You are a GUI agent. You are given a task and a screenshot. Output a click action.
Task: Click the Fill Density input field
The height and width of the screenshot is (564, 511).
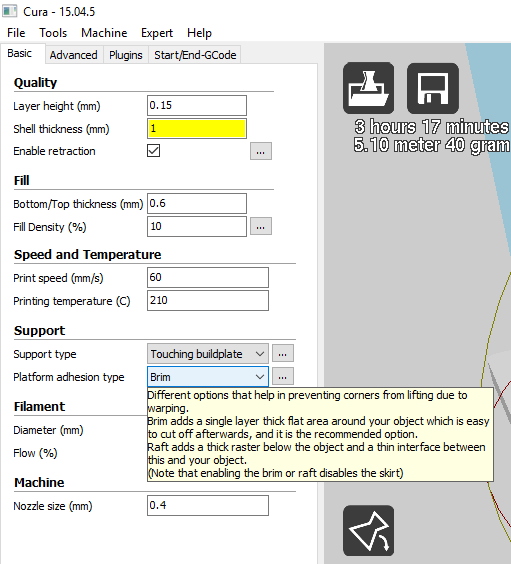click(197, 226)
